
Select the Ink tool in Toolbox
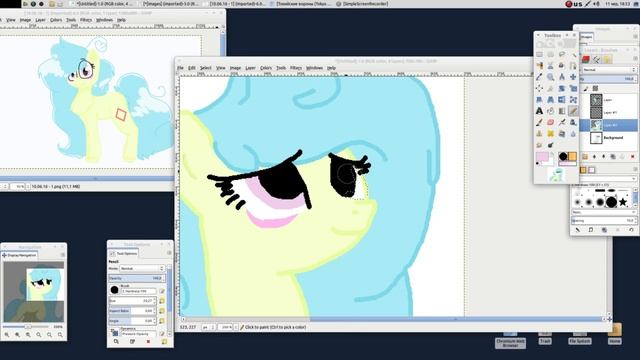[x=573, y=122]
